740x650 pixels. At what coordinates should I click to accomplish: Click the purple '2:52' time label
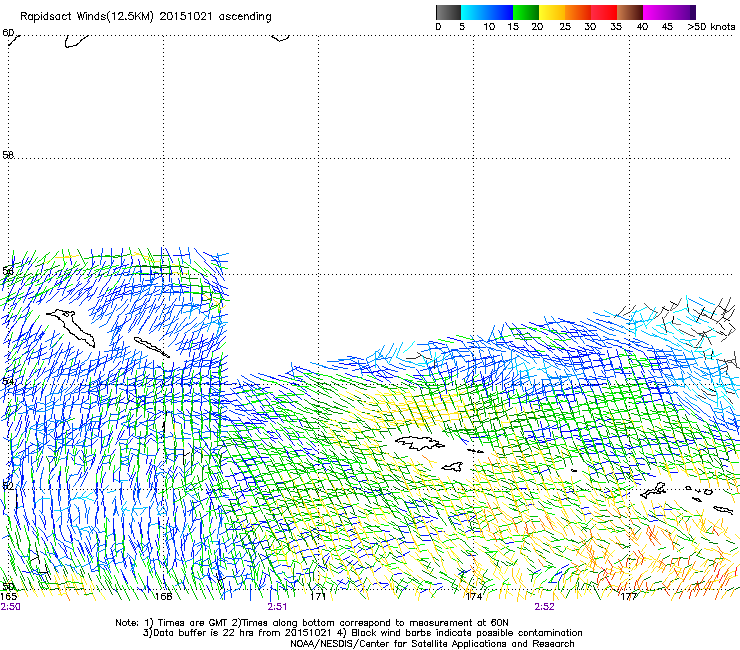point(544,607)
